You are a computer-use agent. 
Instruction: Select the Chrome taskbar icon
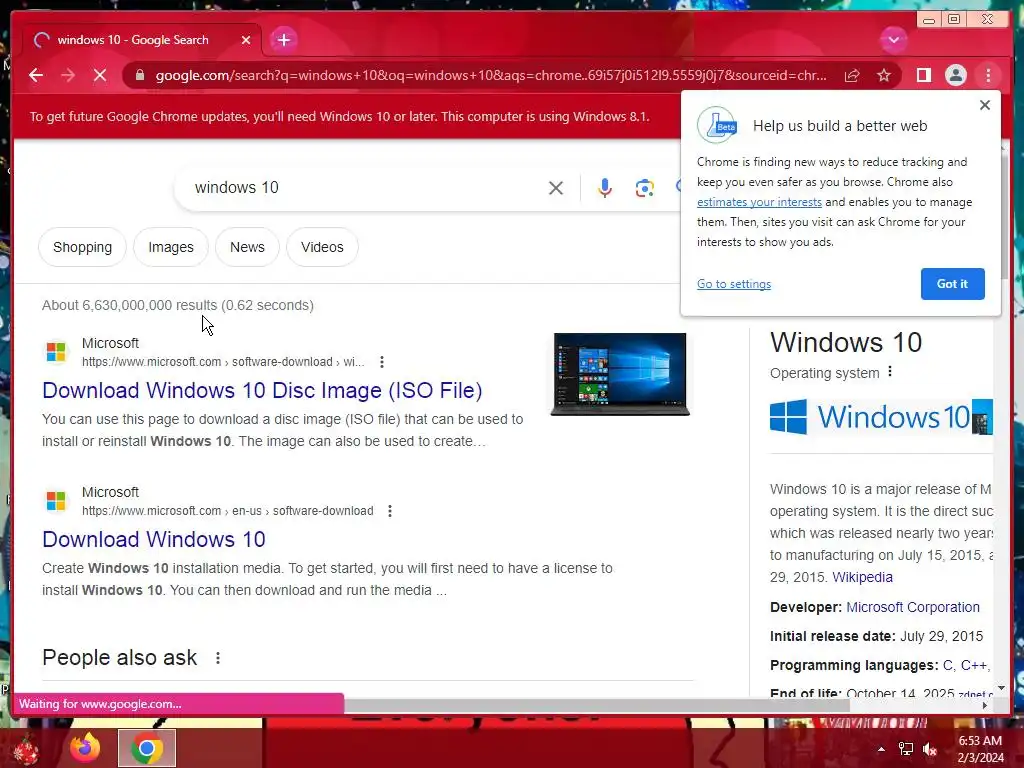pyautogui.click(x=147, y=748)
